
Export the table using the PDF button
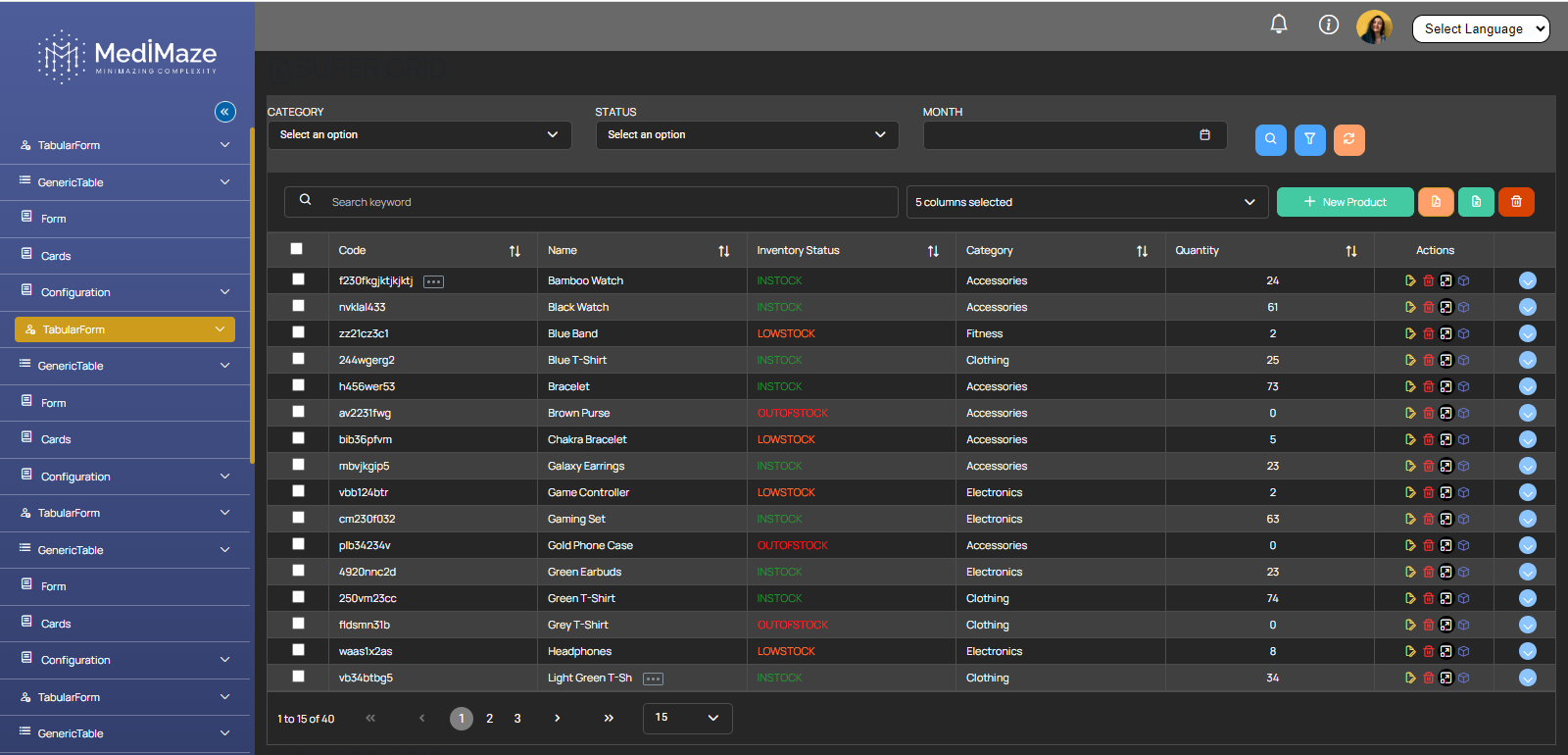(x=1436, y=202)
